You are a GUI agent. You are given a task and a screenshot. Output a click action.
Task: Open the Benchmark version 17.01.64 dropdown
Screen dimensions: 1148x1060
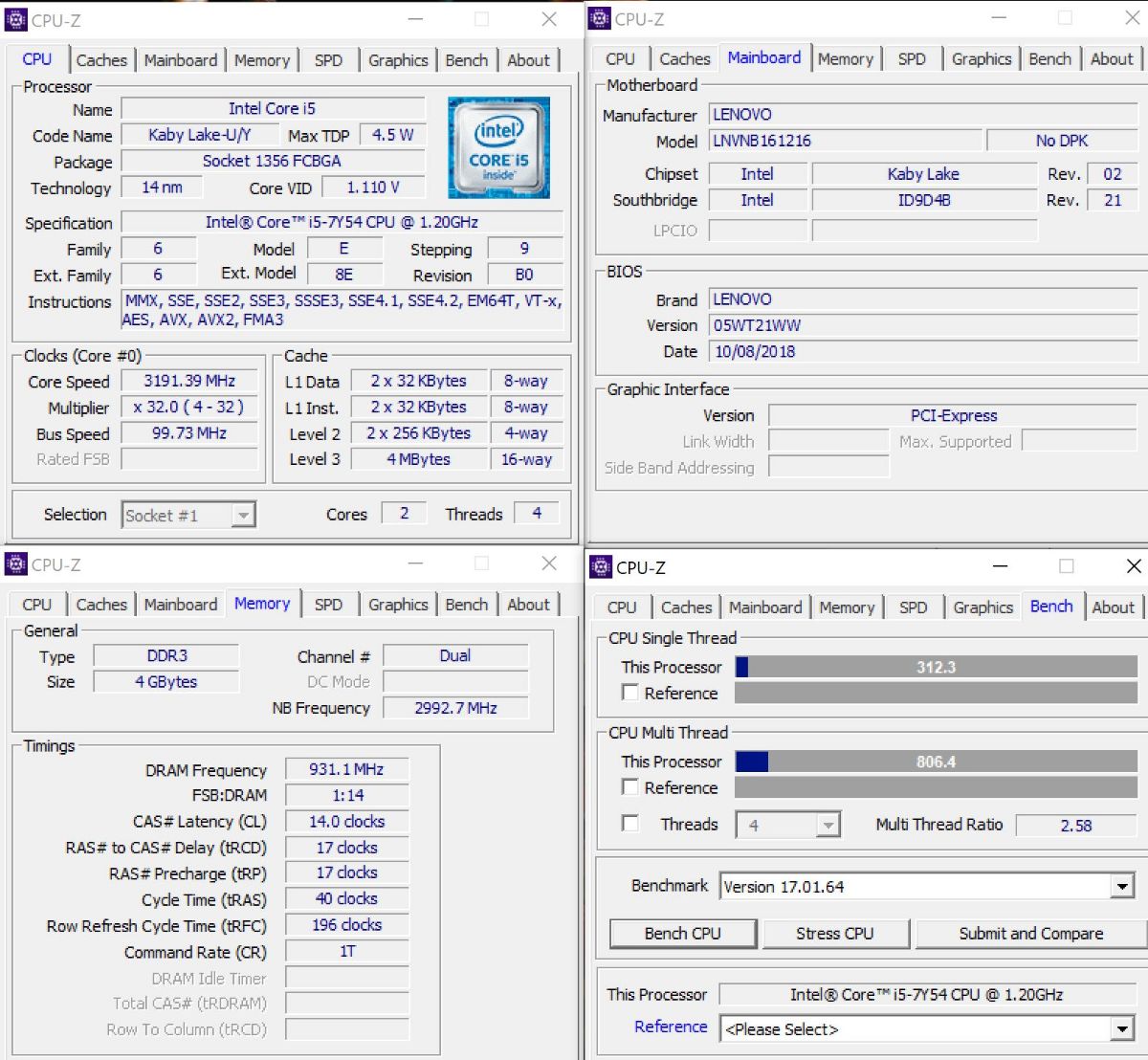pyautogui.click(x=1122, y=887)
